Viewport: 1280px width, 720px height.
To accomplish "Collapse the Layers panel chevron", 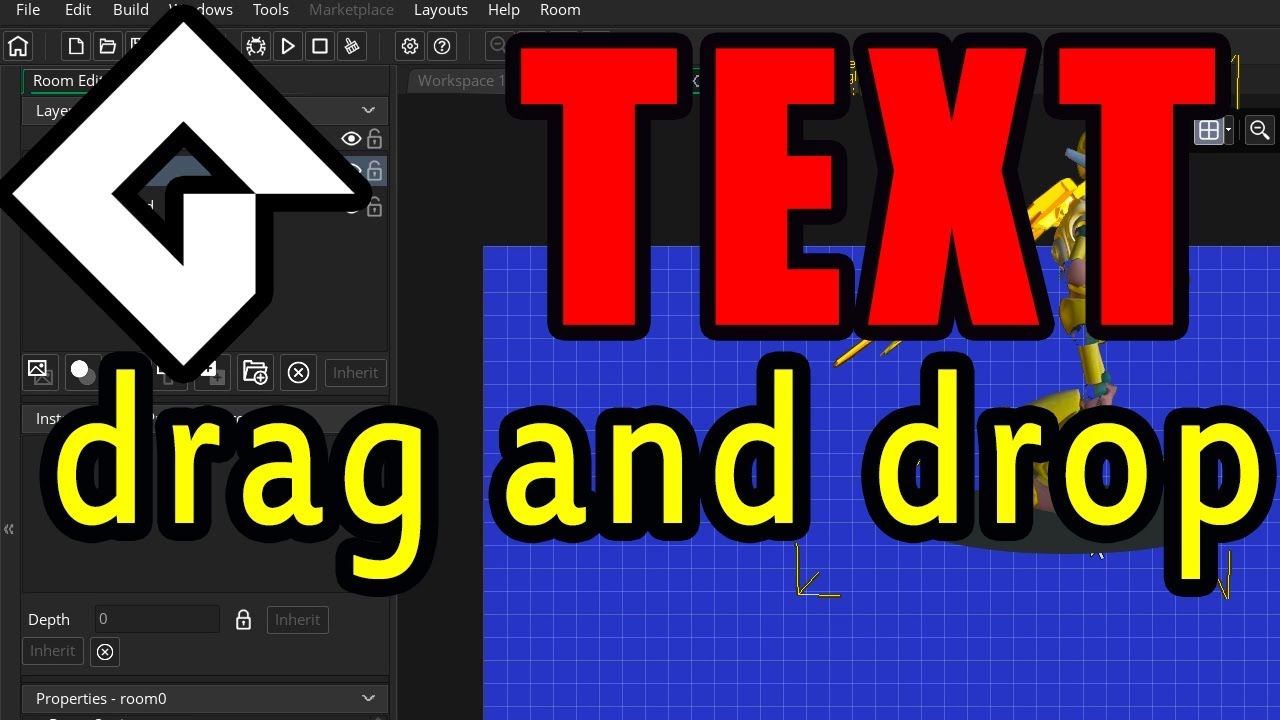I will 368,110.
